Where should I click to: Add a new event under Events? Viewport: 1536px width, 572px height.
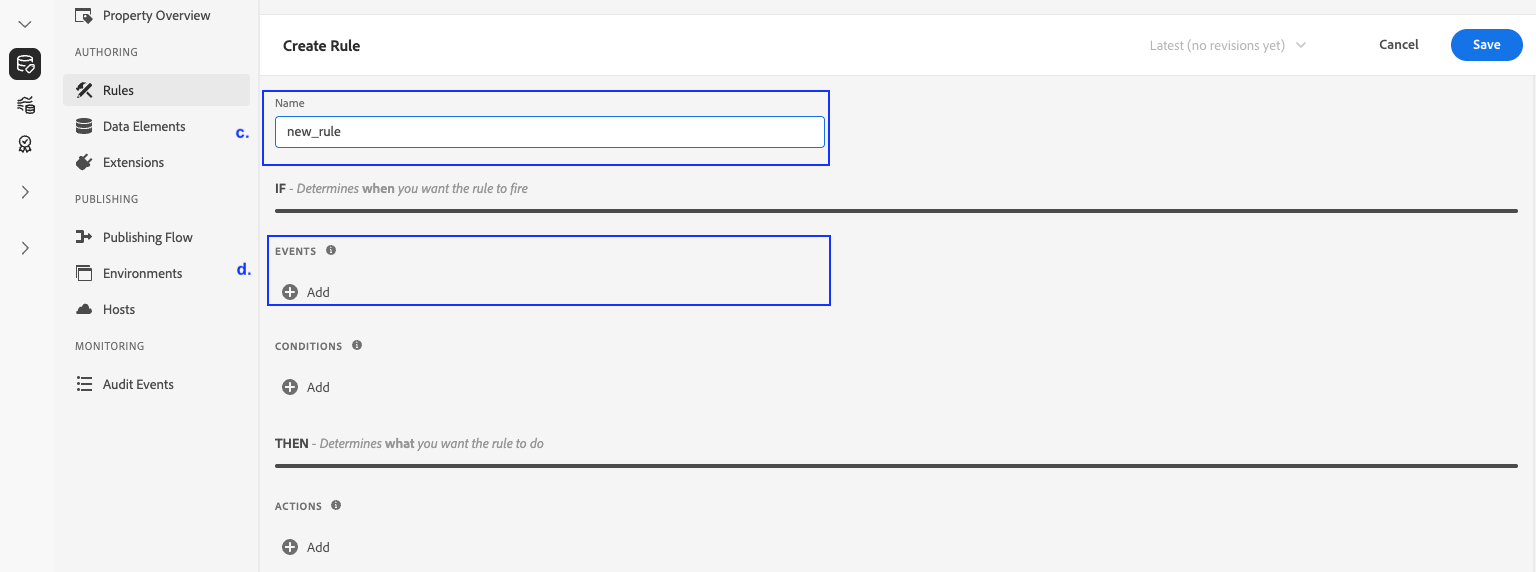(x=306, y=292)
